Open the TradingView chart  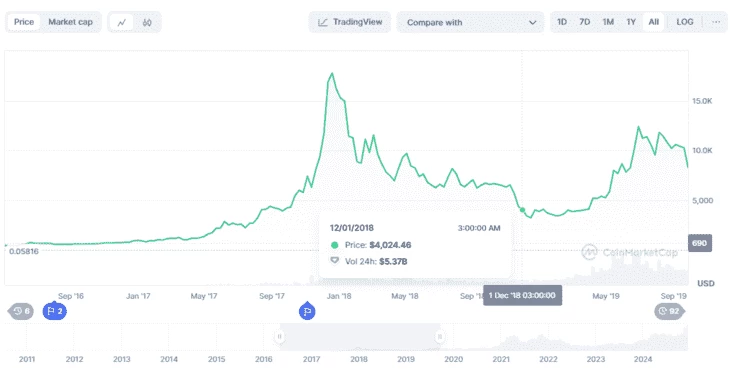(350, 22)
